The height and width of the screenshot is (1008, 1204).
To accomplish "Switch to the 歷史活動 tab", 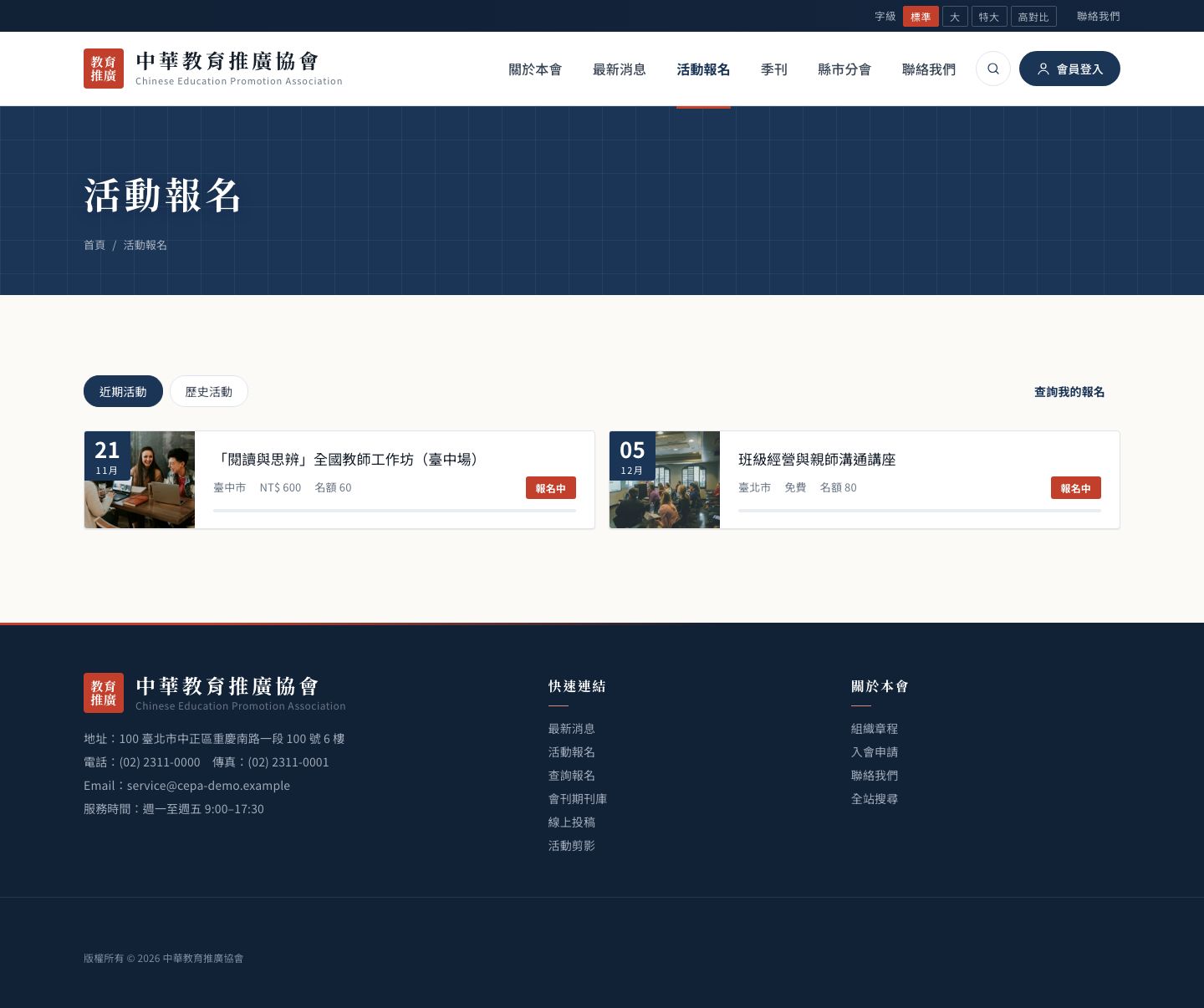I will point(209,391).
